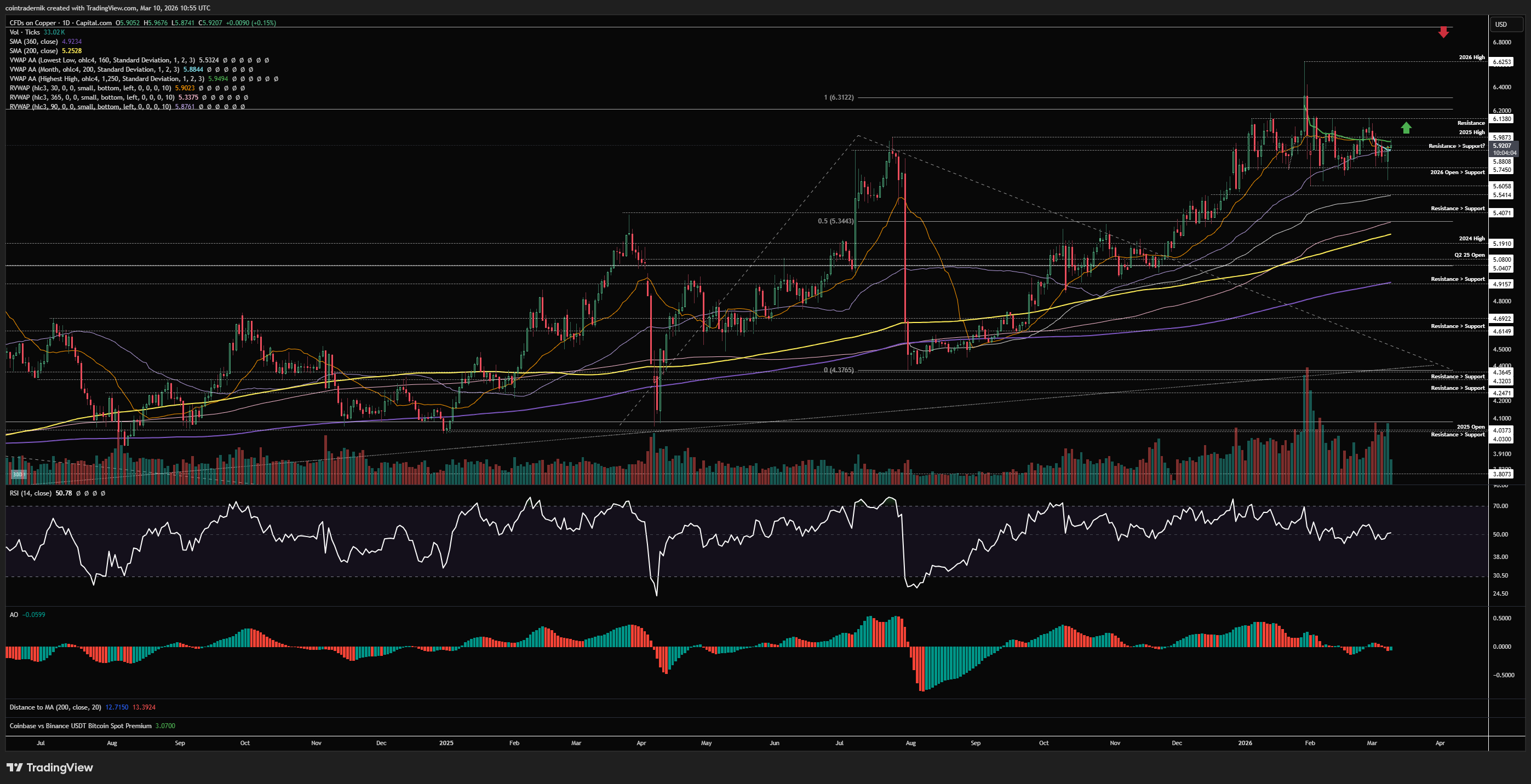Click the 2026 High 6.6253 price tag

(1501, 62)
